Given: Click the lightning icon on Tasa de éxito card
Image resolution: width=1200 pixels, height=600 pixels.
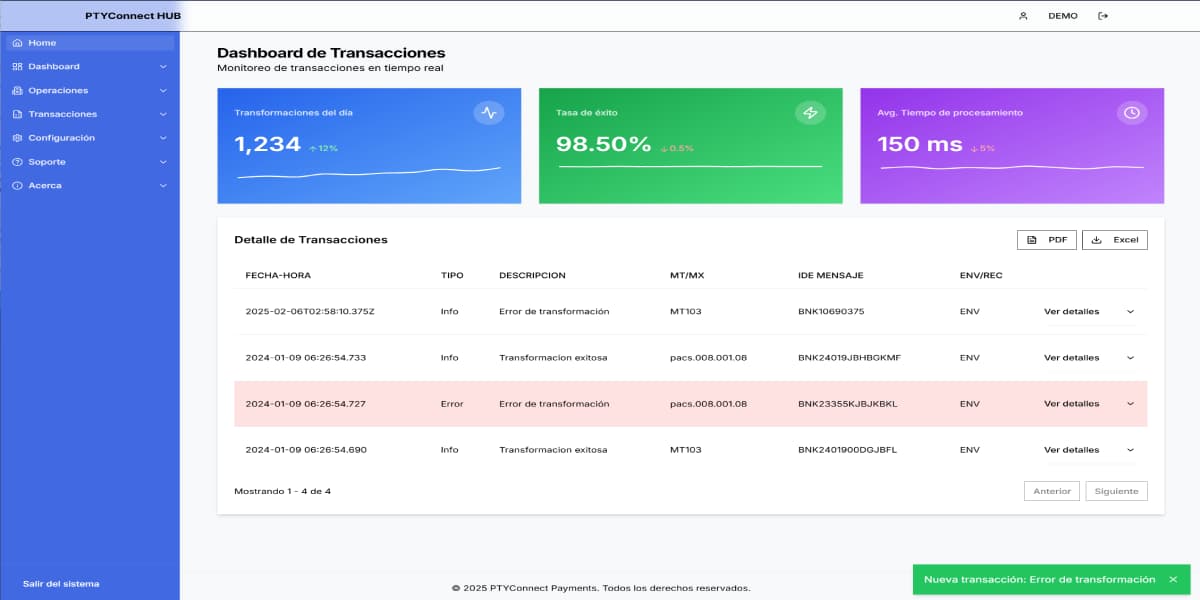Looking at the screenshot, I should click(x=810, y=113).
